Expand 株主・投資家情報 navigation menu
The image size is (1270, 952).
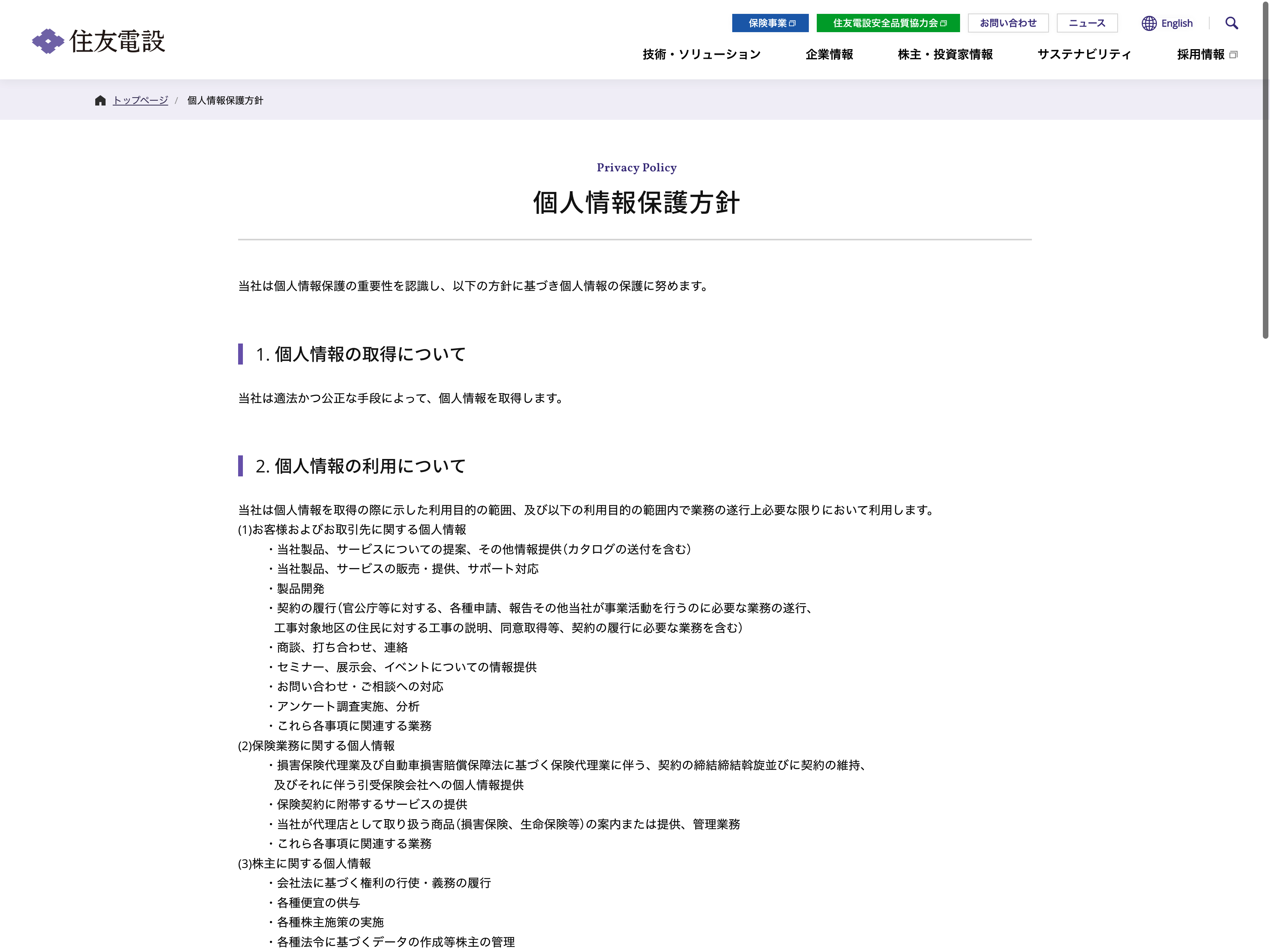coord(945,54)
